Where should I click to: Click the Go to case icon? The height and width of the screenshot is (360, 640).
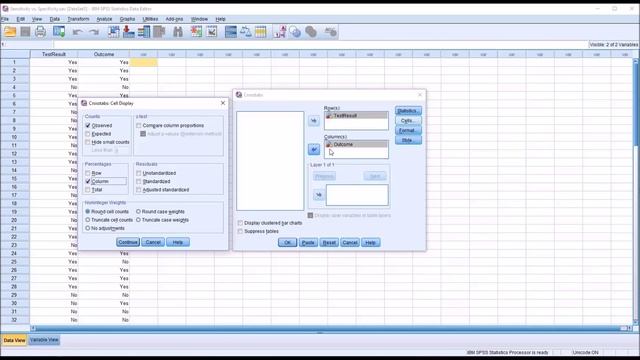[x=113, y=32]
